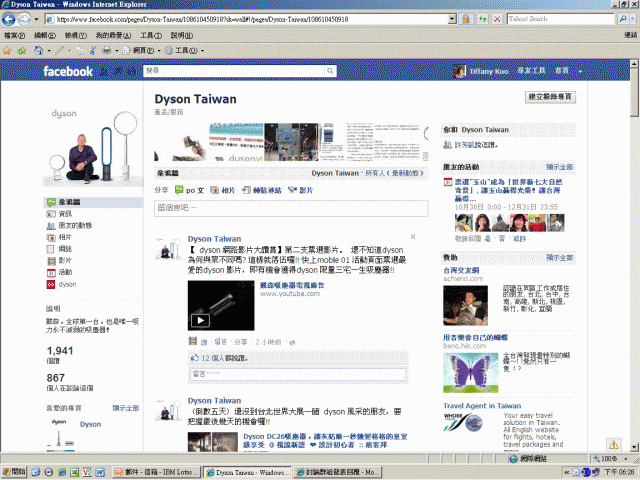Viewport: 640px width, 480px height.
Task: Open the Dyson DC26 article link
Action: pyautogui.click(x=325, y=440)
